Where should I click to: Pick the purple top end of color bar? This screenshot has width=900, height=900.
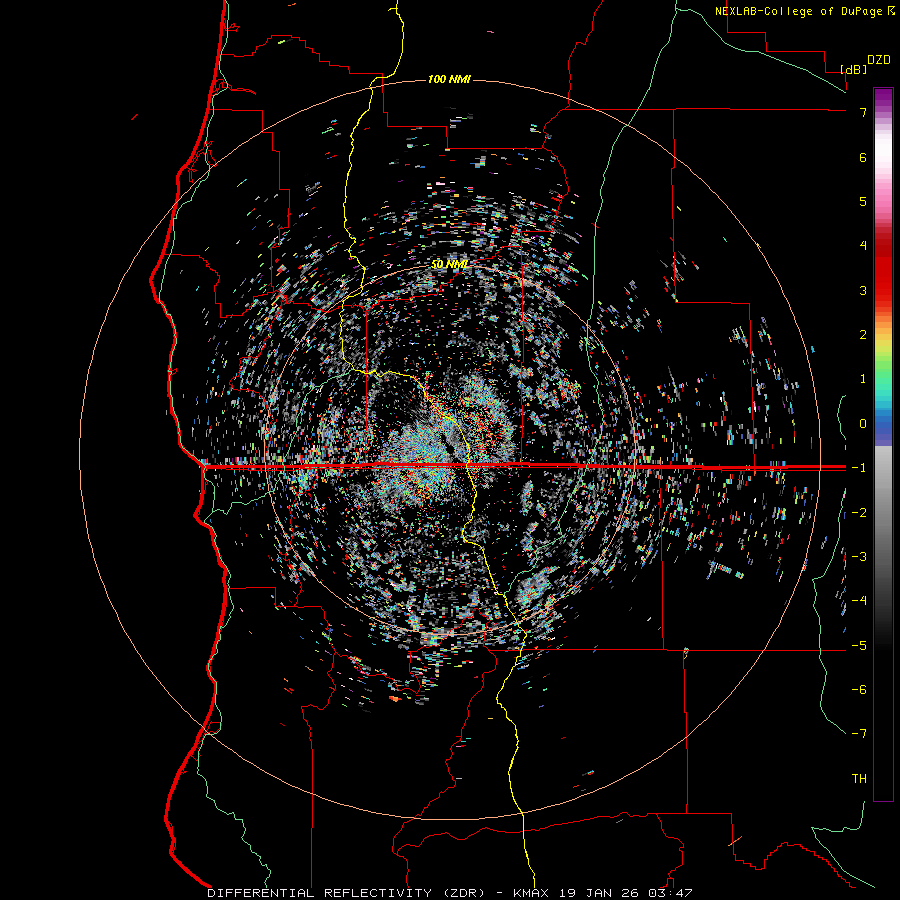(x=883, y=96)
